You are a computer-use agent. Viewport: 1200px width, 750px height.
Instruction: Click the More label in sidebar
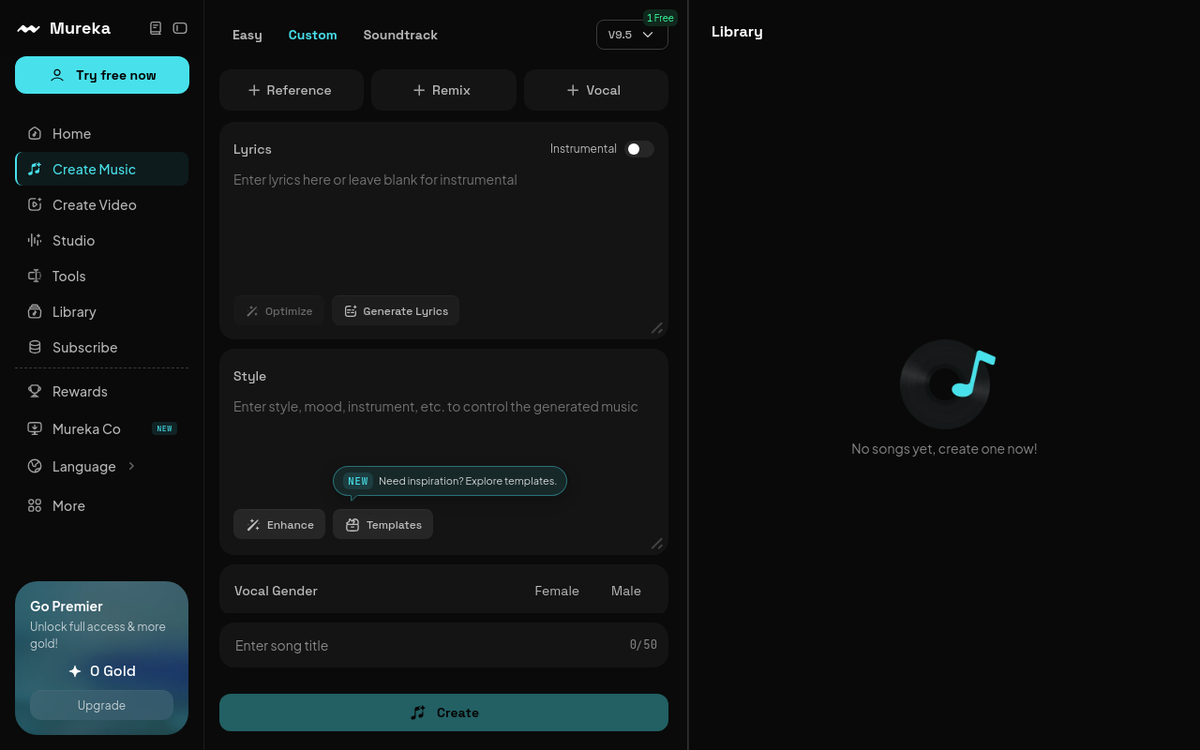[69, 506]
